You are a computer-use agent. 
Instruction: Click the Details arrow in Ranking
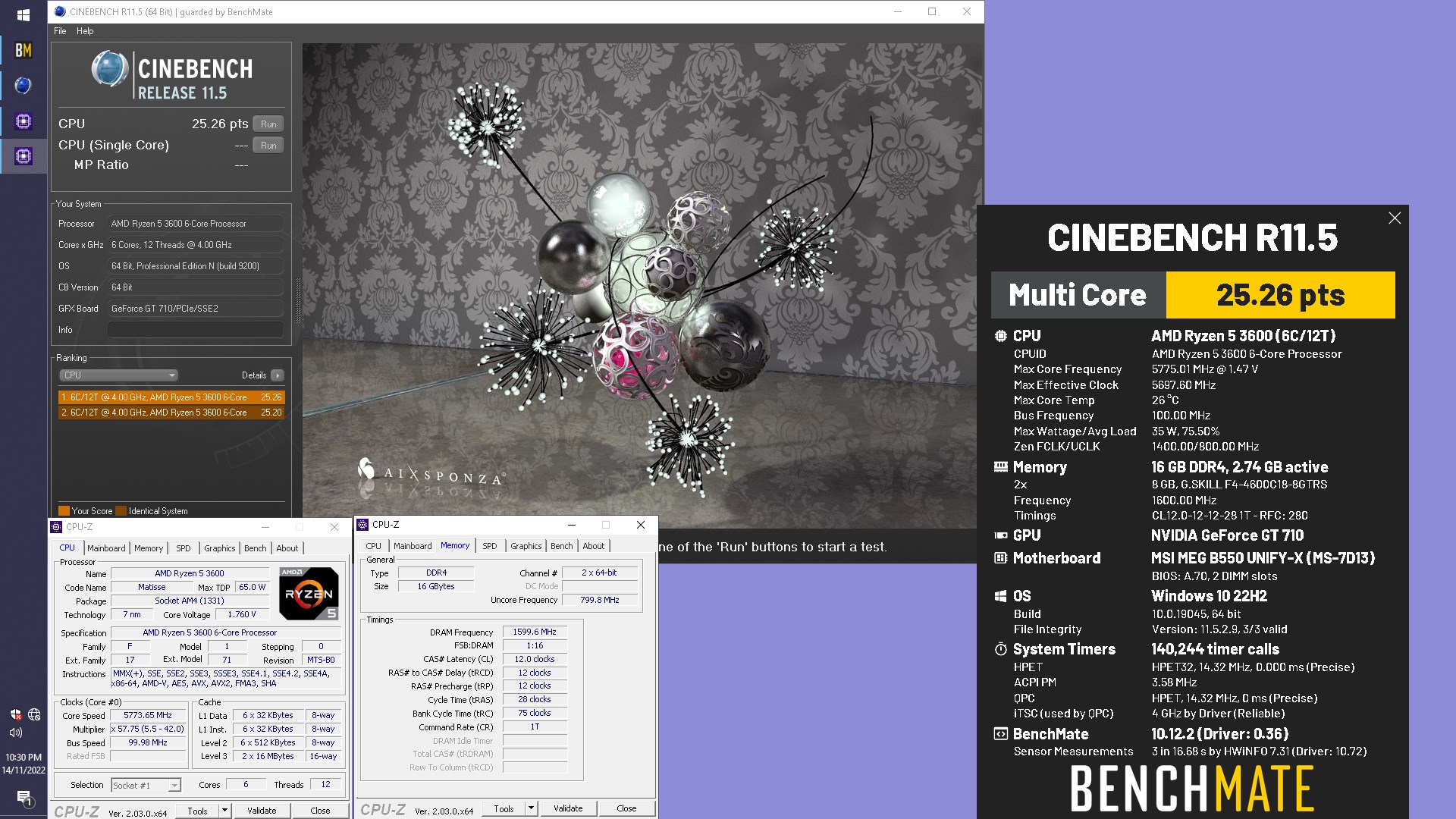pos(278,375)
